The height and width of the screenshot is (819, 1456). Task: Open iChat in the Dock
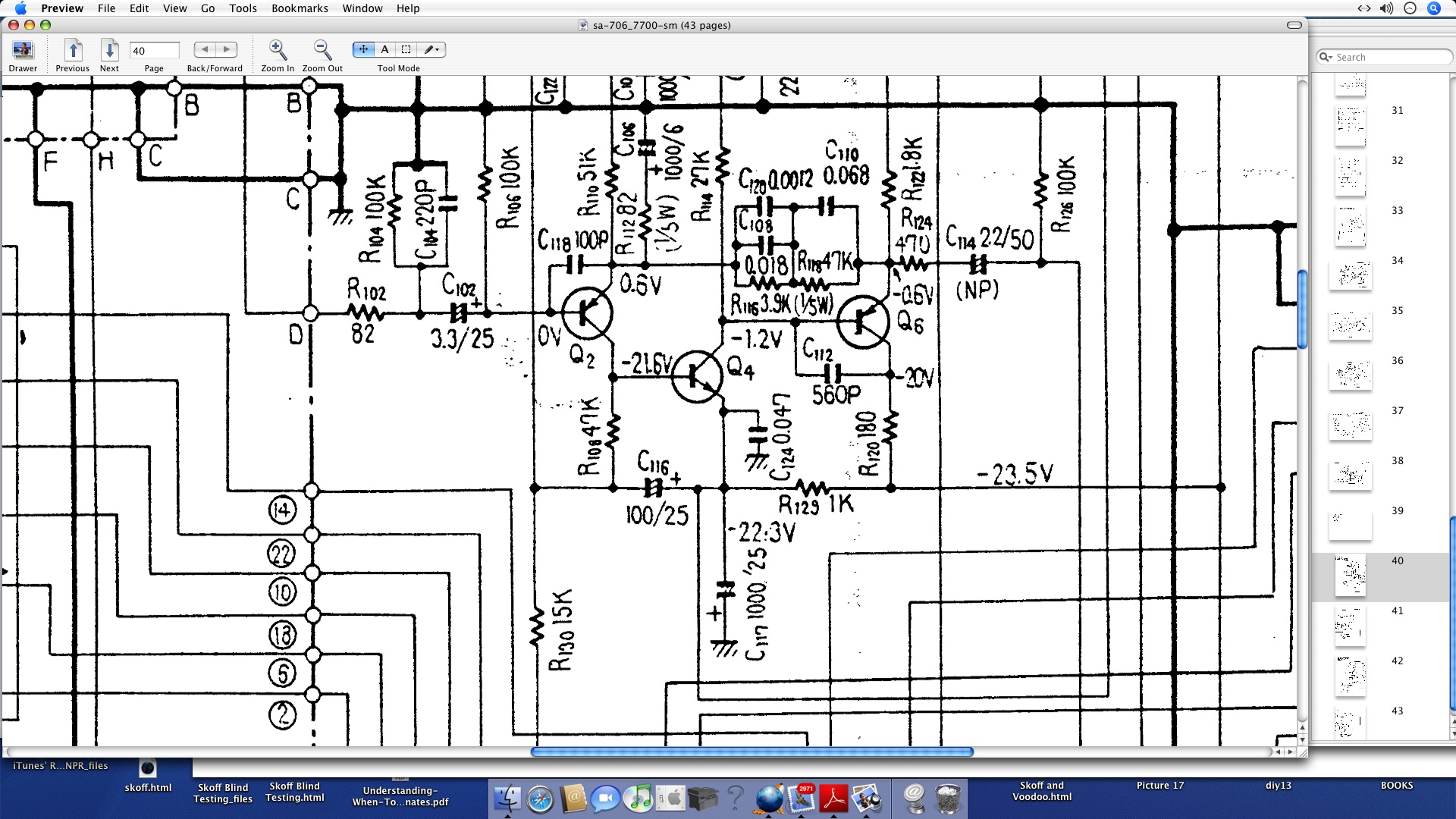(x=606, y=799)
